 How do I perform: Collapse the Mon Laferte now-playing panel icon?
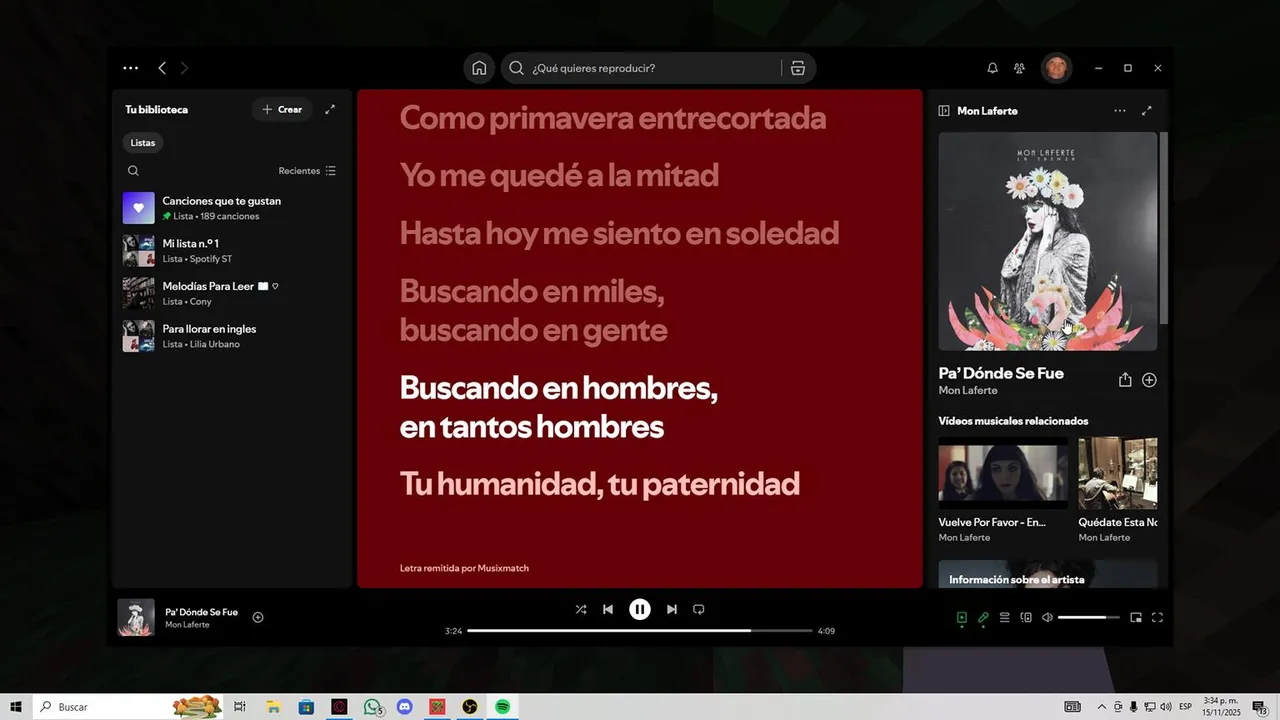pos(944,111)
